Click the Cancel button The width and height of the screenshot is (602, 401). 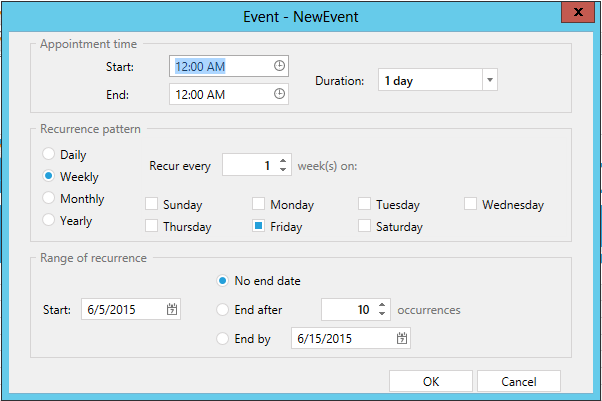(x=518, y=381)
